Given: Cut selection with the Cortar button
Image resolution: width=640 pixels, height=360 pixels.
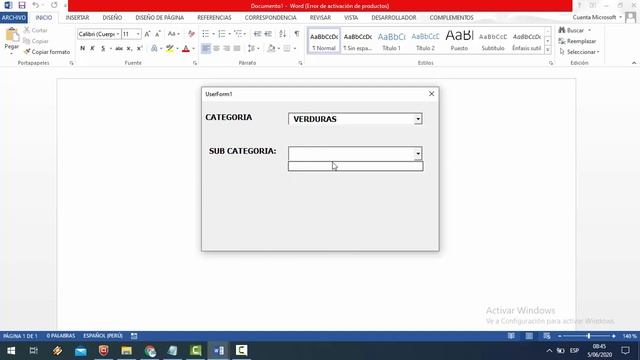Looking at the screenshot, I should 36,30.
